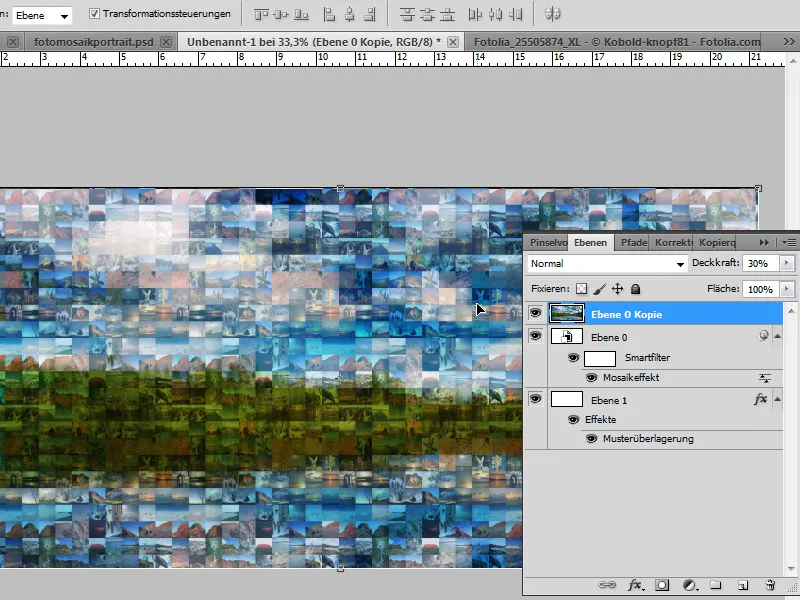Click smart filter indicator on Ebene 0
Screen dimensions: 800x600
click(x=763, y=335)
